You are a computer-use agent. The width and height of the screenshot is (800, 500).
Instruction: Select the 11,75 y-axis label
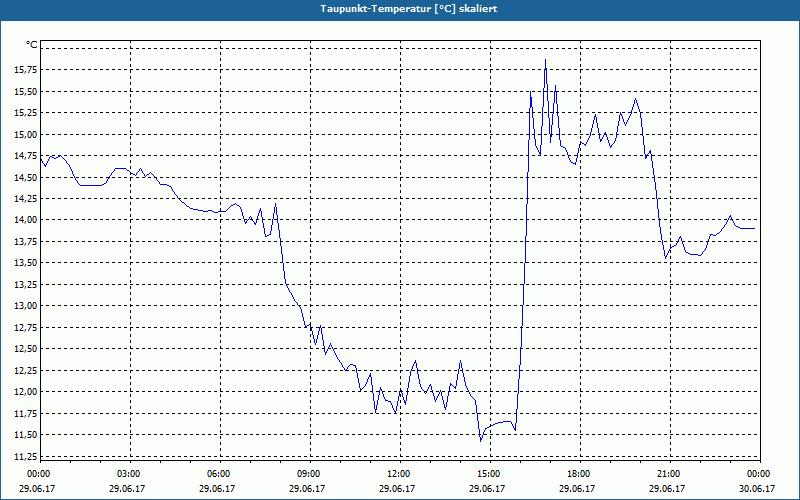tap(26, 413)
